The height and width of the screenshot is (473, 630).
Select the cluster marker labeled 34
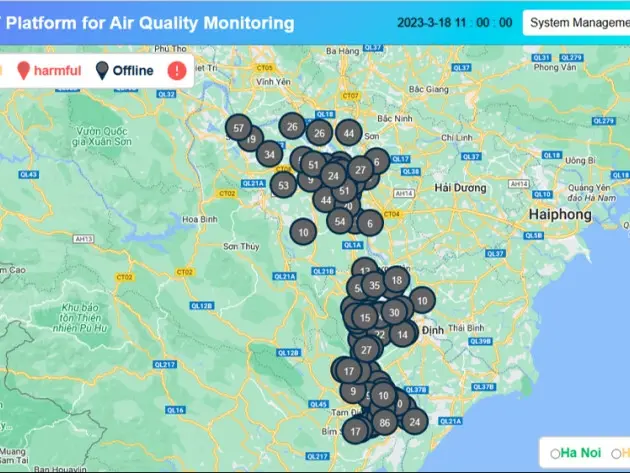(x=269, y=154)
